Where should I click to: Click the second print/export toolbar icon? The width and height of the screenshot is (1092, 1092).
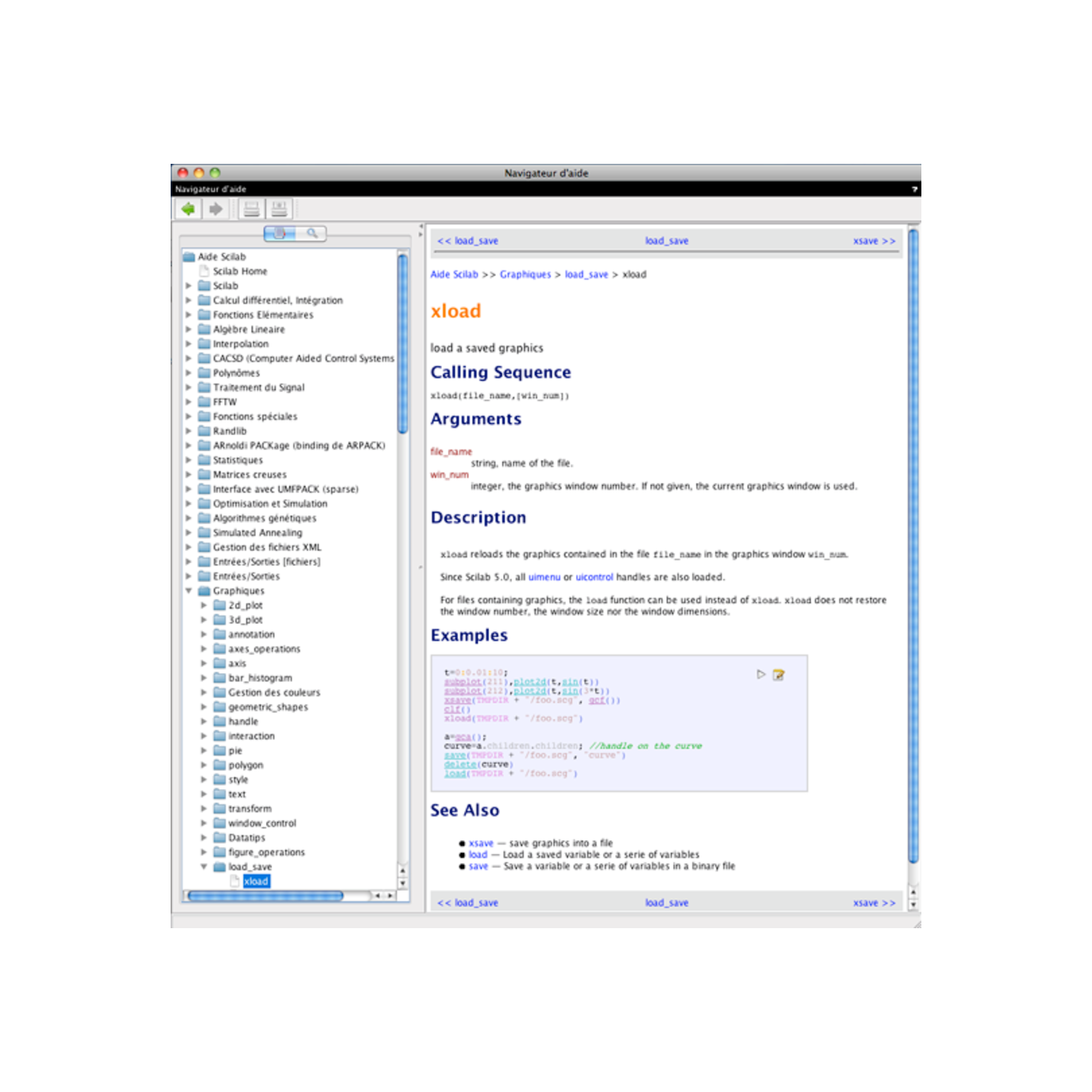[279, 208]
